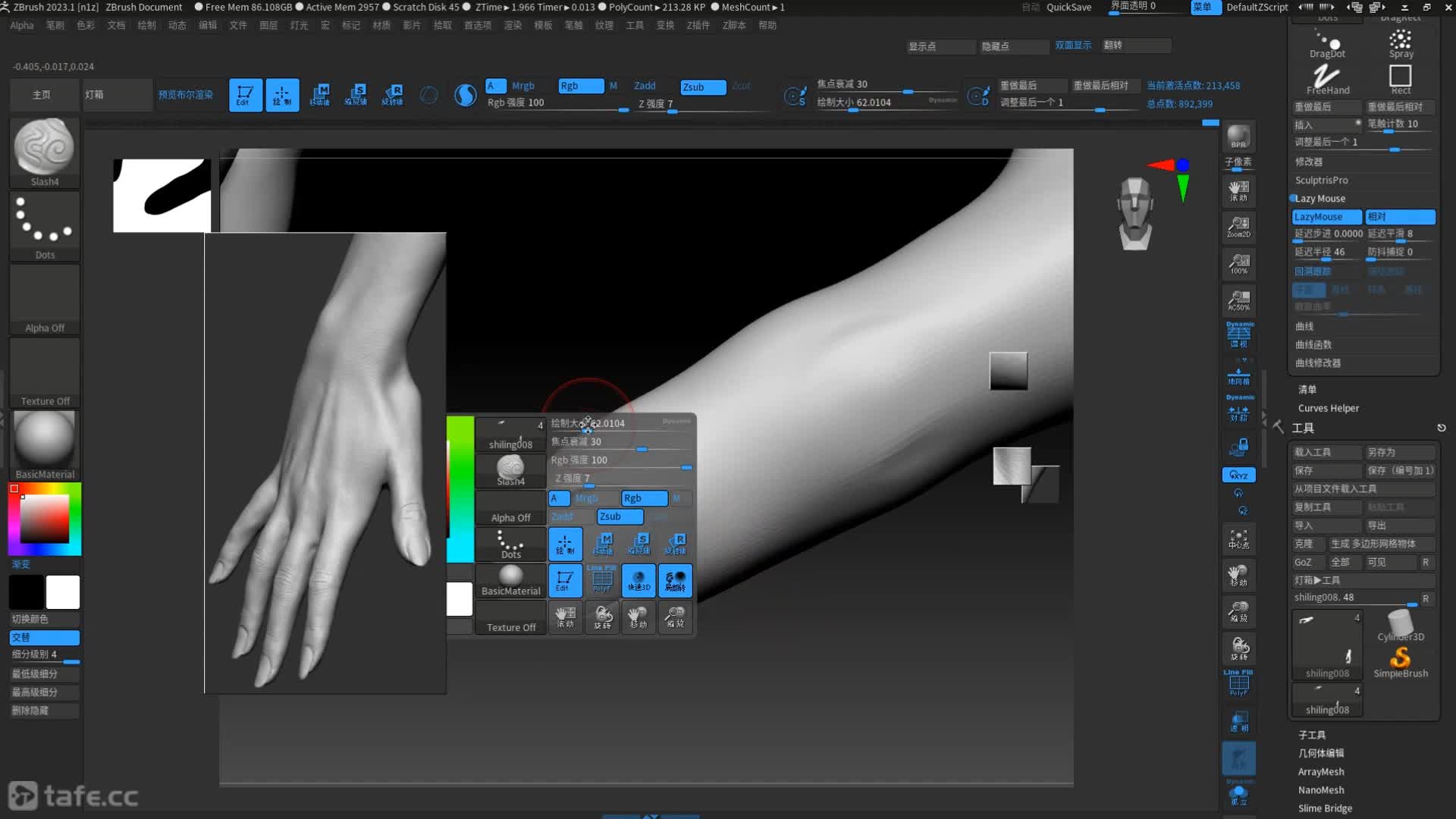This screenshot has height=819, width=1456.
Task: Toggle the Rgb button in top shelf
Action: pyautogui.click(x=581, y=86)
